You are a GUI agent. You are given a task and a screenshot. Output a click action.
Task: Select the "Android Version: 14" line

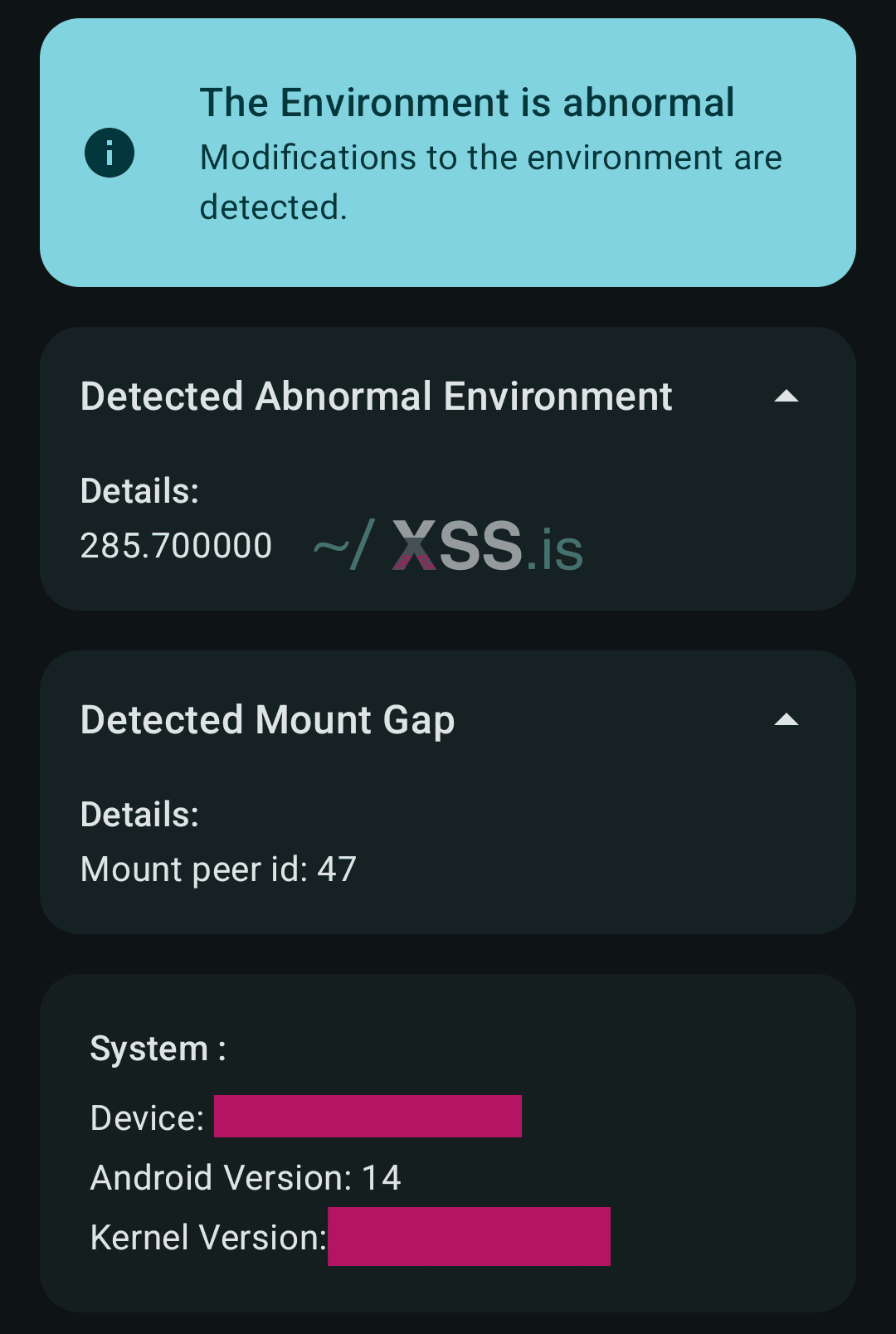[x=246, y=1178]
